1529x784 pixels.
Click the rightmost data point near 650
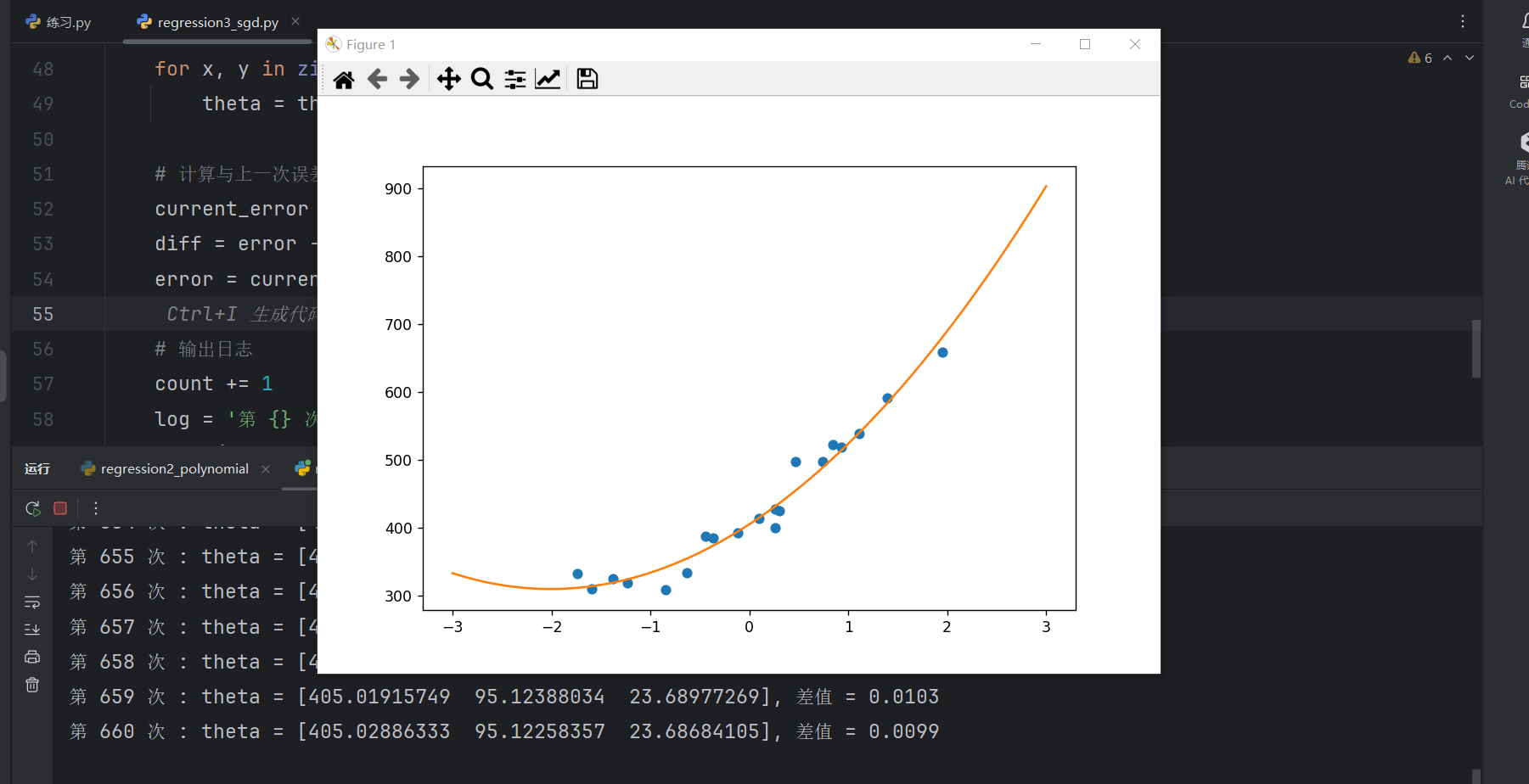[x=942, y=352]
